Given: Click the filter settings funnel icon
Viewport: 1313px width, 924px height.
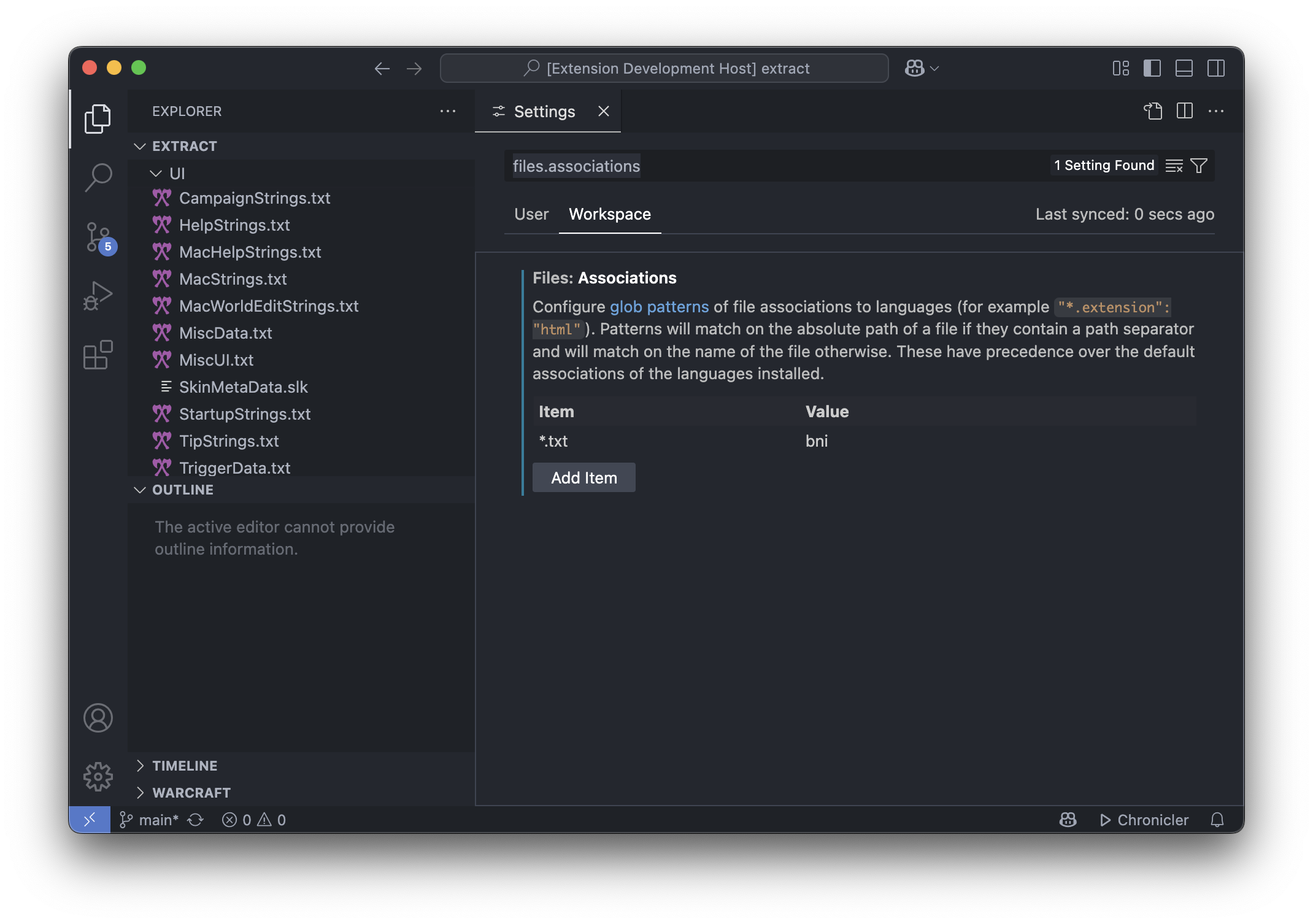Looking at the screenshot, I should [x=1198, y=166].
